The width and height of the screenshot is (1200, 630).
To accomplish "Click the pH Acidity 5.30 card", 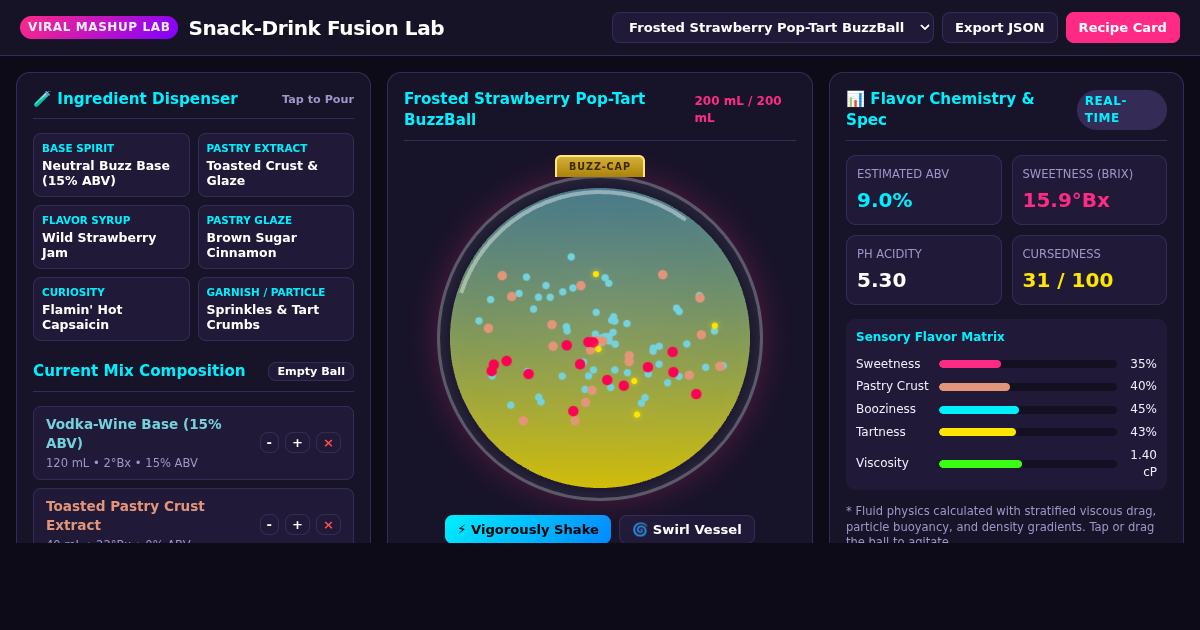I will tap(923, 270).
